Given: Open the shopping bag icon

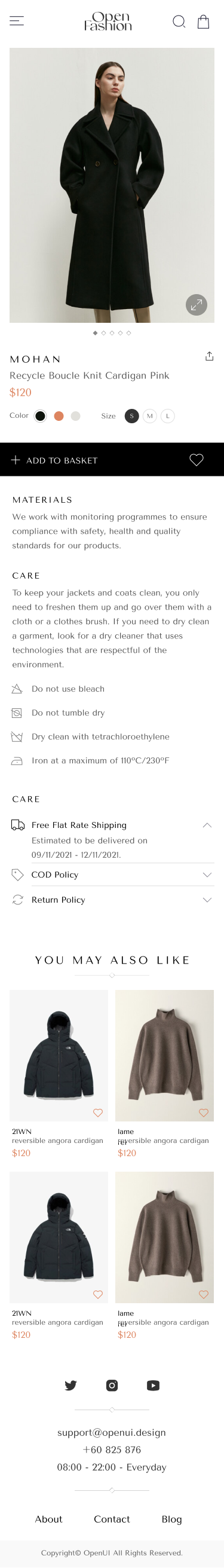Looking at the screenshot, I should 203,22.
